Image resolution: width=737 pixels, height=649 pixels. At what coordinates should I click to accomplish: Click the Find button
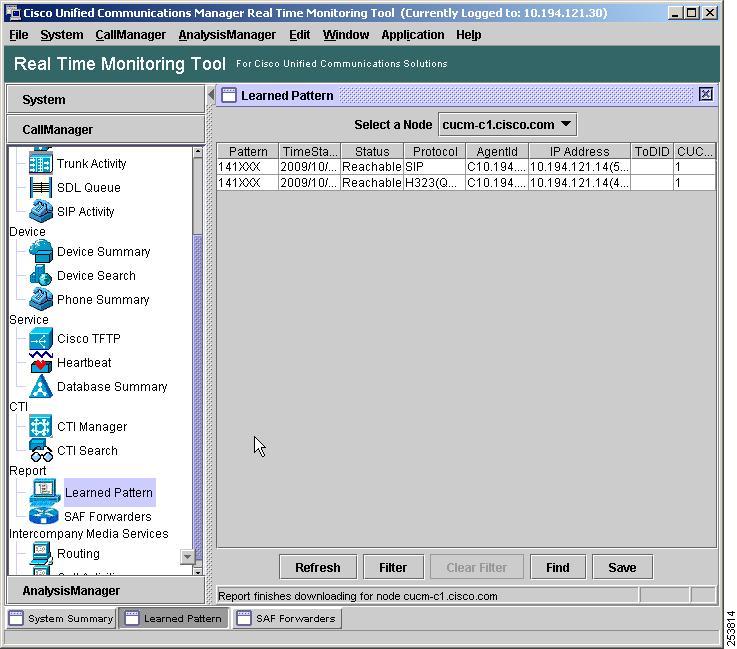click(557, 567)
